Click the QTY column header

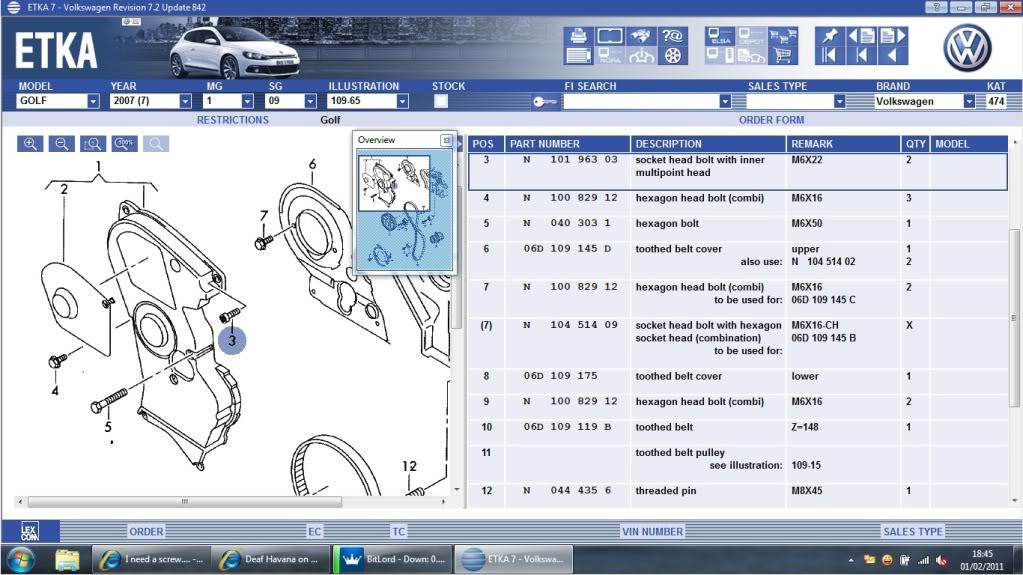[x=915, y=144]
